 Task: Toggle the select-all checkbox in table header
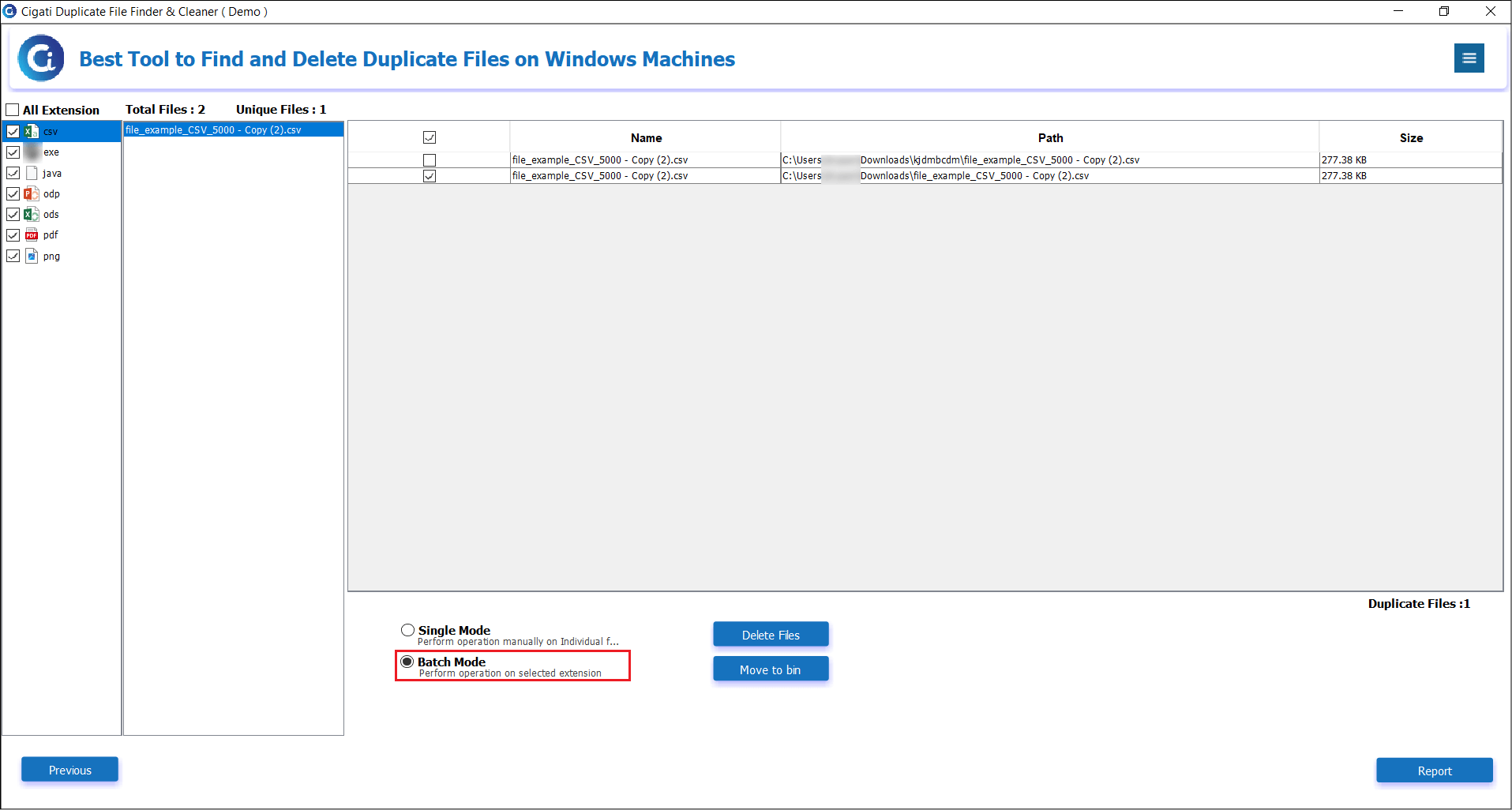point(430,137)
